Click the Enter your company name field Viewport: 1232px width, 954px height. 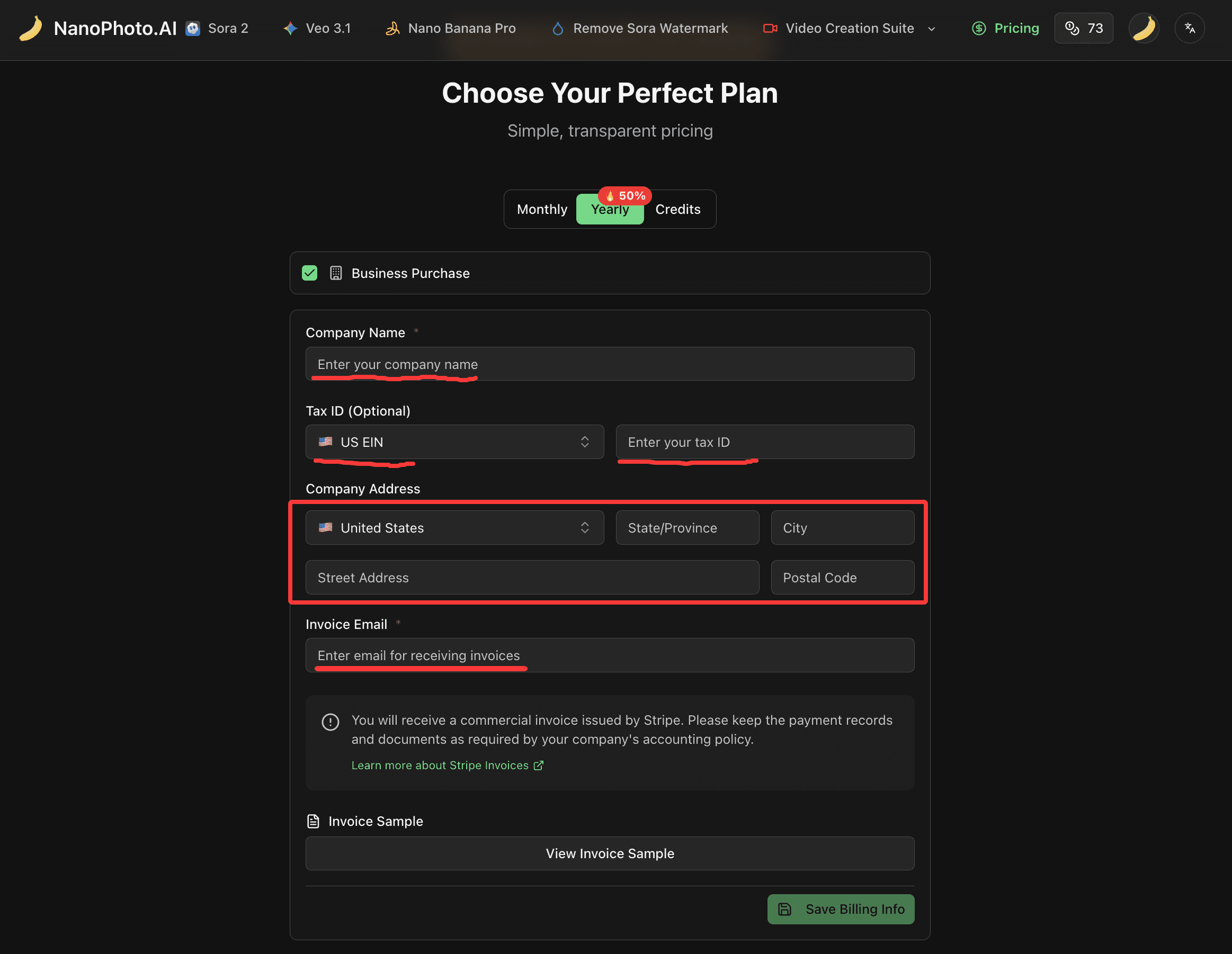610,364
